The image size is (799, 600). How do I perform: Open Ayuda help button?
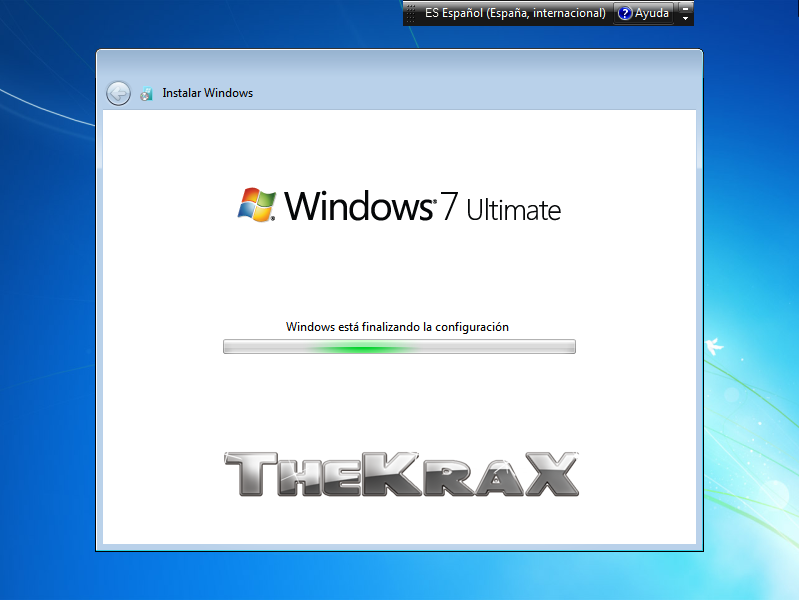pos(644,13)
